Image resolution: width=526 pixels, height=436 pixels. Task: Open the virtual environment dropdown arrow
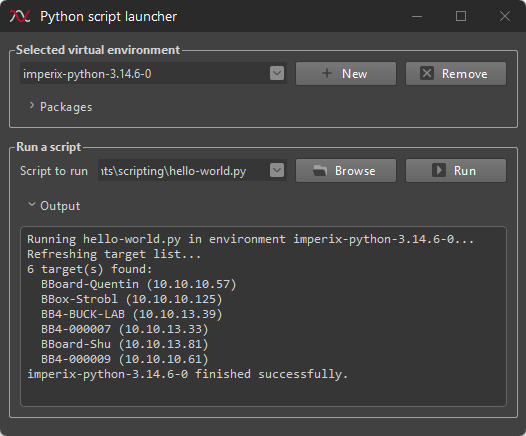277,73
